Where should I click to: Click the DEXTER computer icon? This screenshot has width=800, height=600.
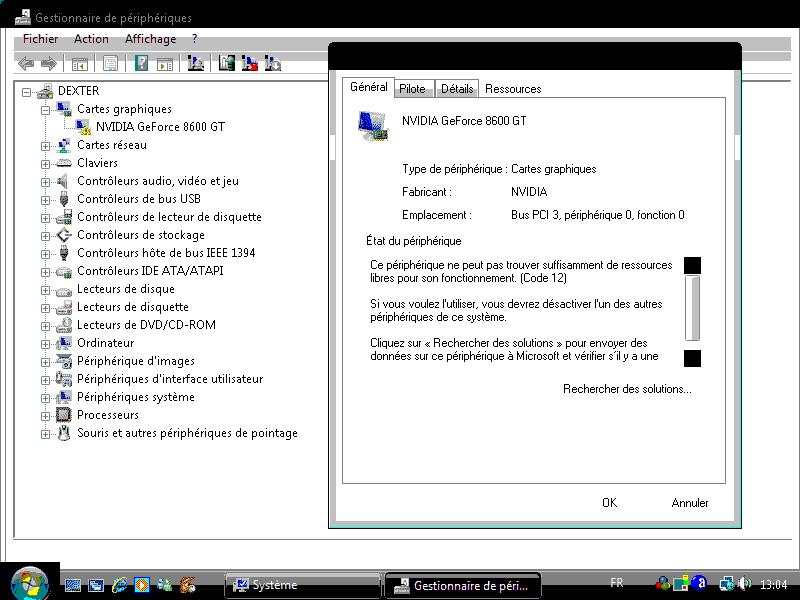pos(45,91)
